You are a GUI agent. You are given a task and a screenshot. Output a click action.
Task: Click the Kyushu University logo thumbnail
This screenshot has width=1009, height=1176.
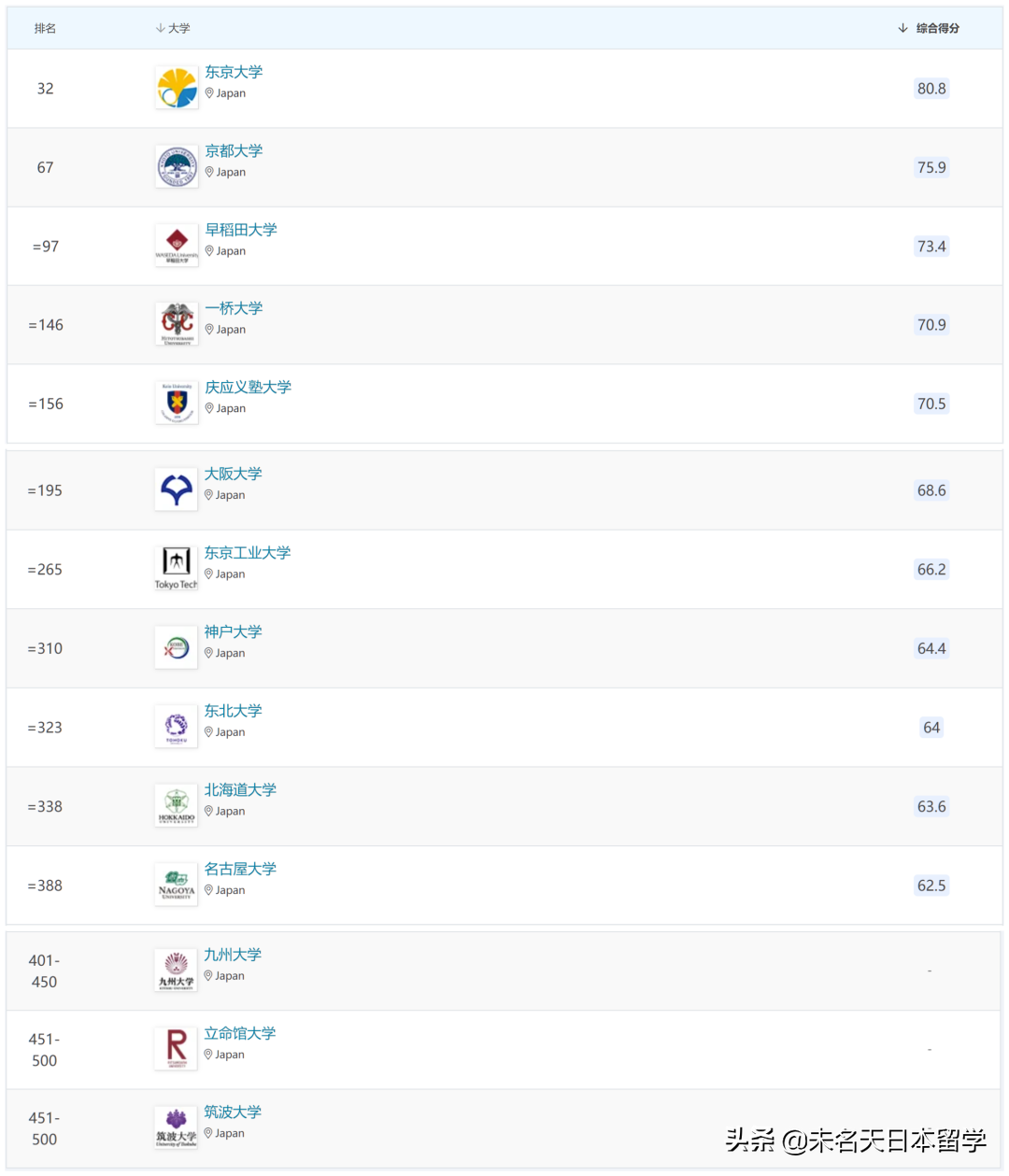177,970
